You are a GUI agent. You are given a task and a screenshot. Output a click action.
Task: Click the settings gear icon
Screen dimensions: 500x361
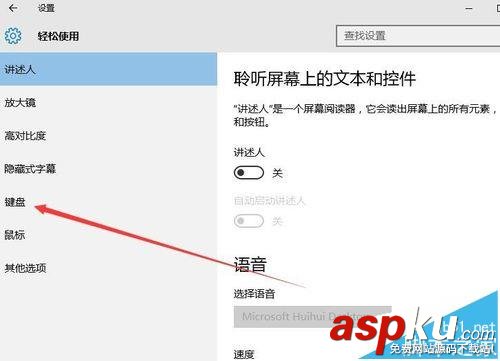13,36
